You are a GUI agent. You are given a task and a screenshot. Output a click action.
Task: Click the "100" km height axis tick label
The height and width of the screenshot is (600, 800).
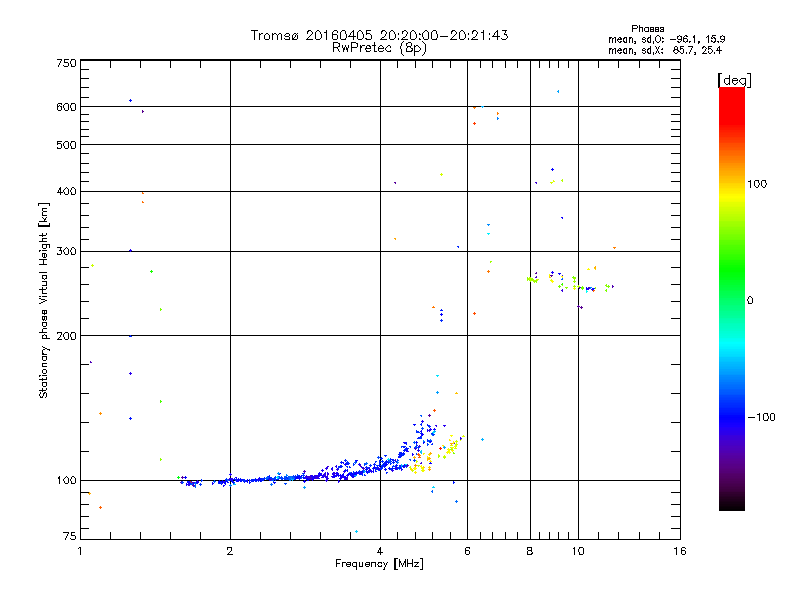(x=66, y=481)
